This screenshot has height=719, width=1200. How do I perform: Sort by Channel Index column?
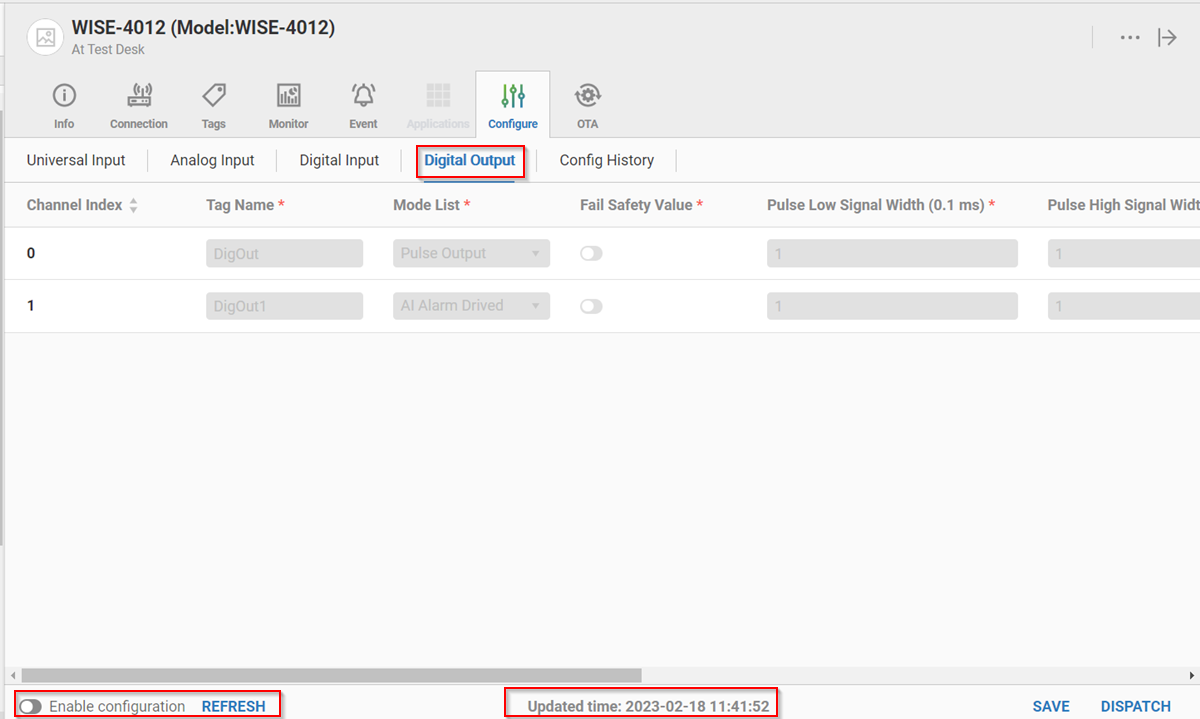(x=134, y=205)
